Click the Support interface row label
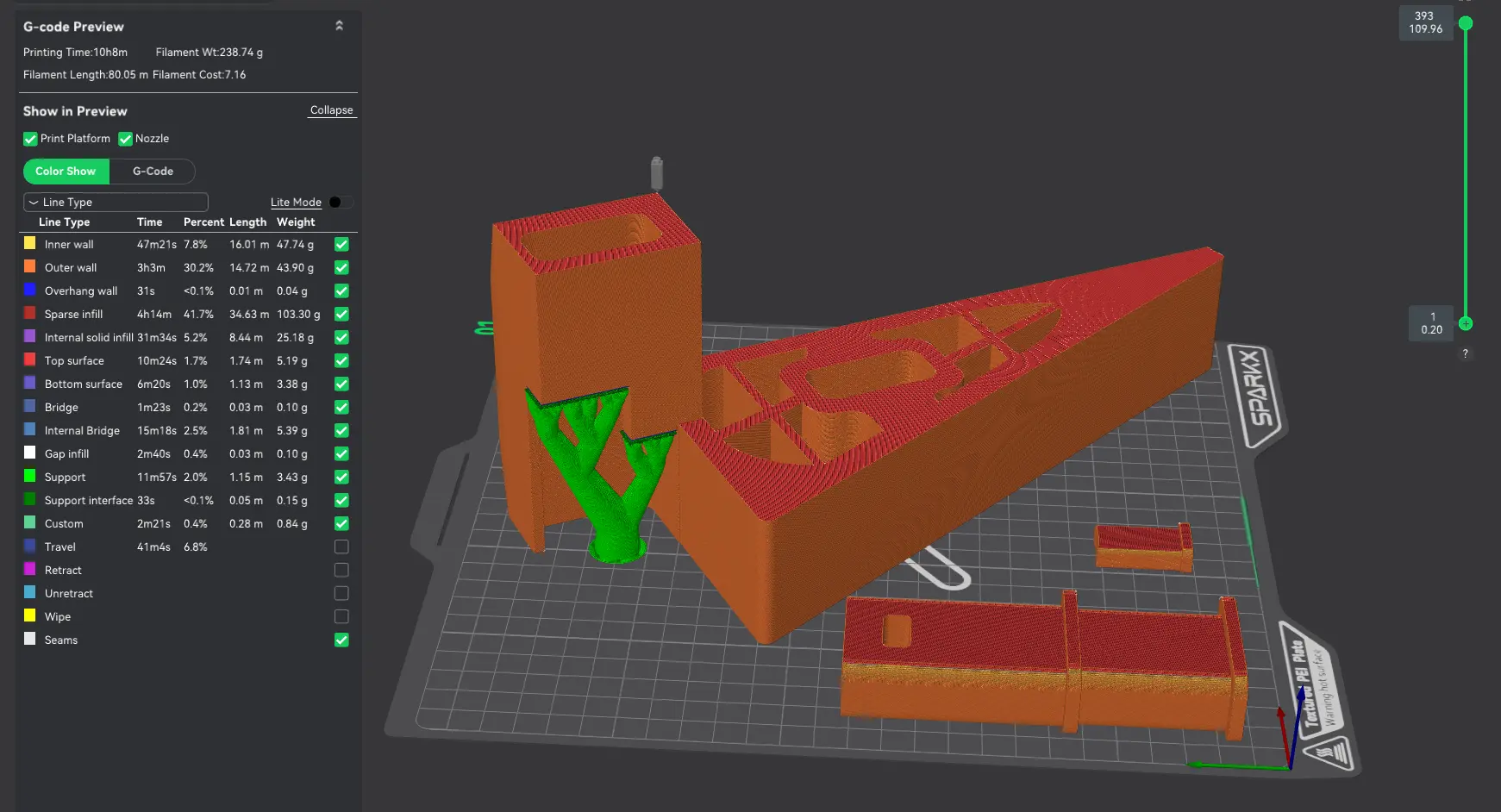 click(89, 500)
